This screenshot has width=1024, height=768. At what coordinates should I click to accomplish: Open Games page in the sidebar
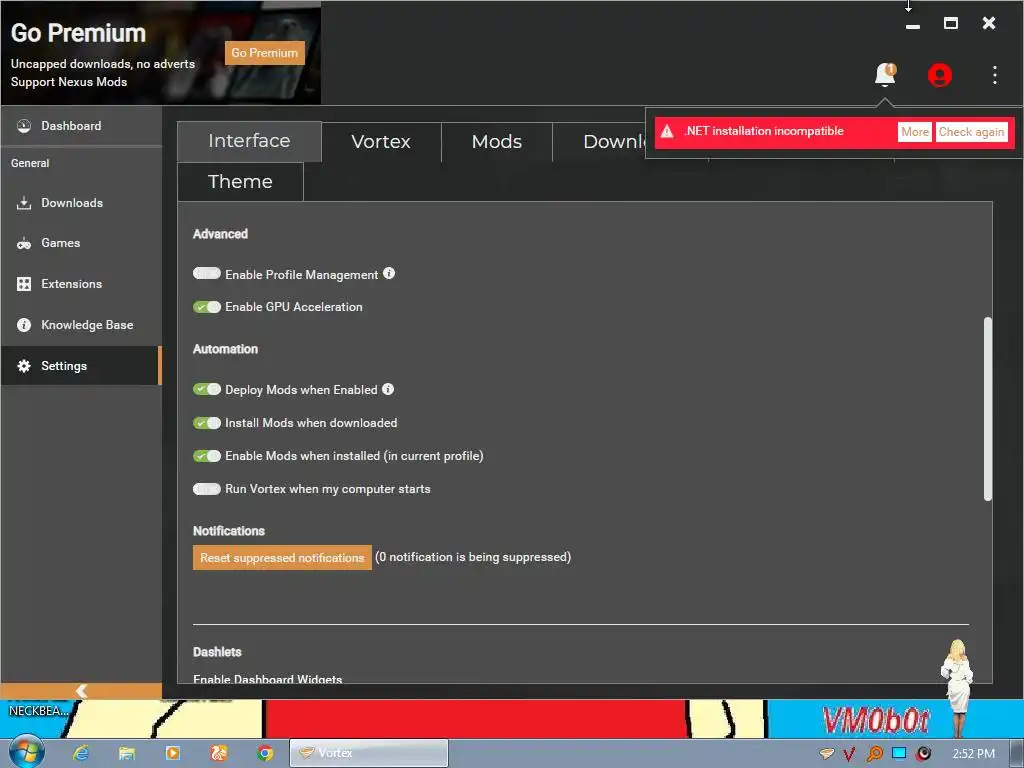pyautogui.click(x=81, y=243)
